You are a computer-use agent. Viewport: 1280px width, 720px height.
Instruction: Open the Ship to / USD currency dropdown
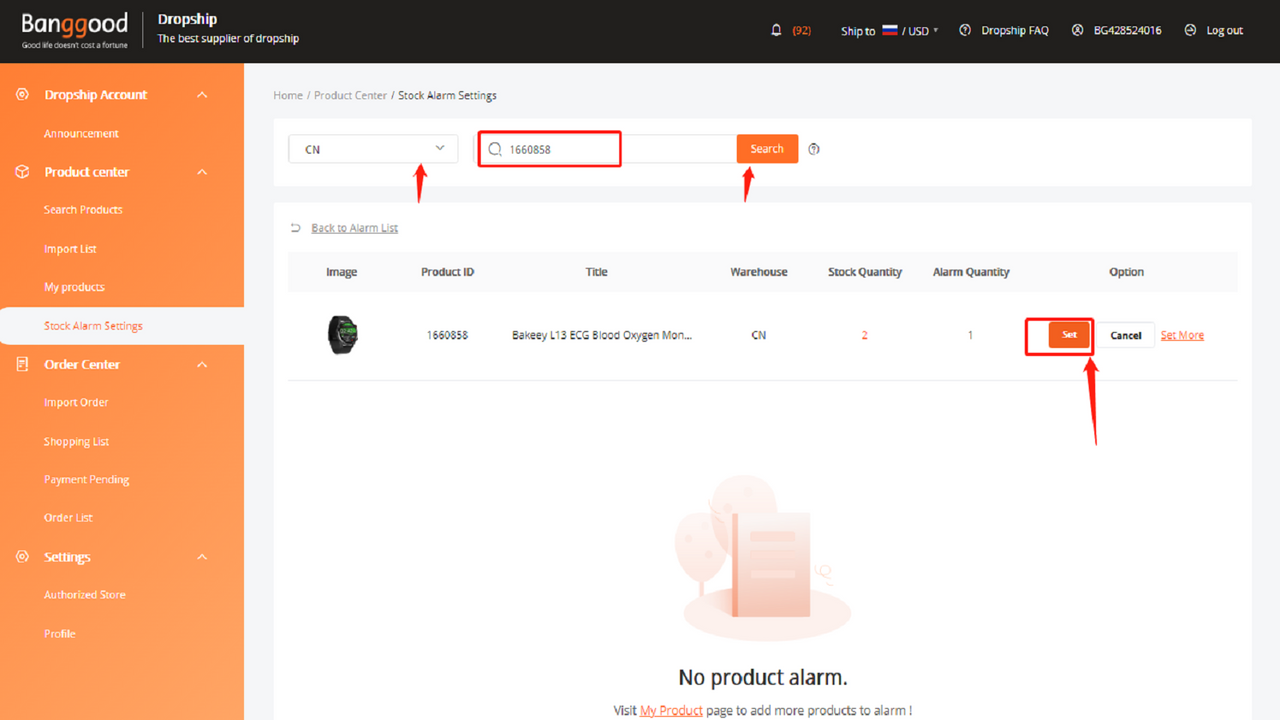point(890,31)
